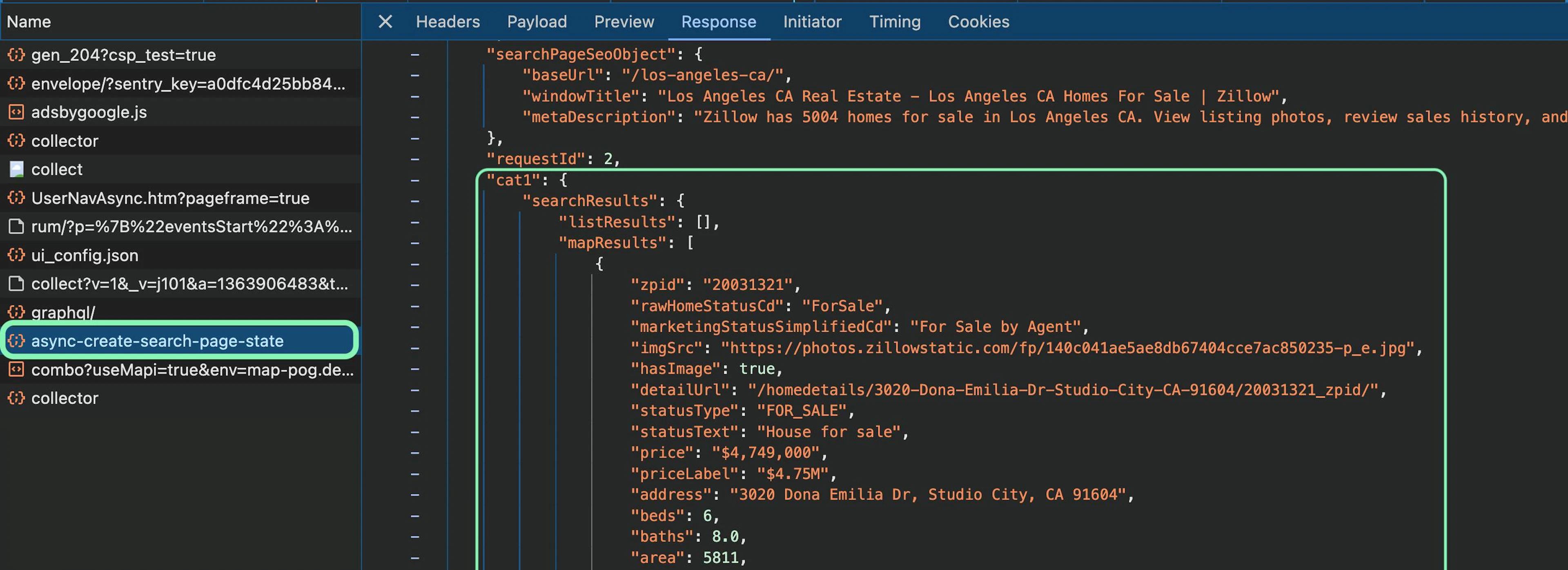Screen dimensions: 1568x570
Task: Select the combo?useMapi=true request
Action: (x=180, y=370)
